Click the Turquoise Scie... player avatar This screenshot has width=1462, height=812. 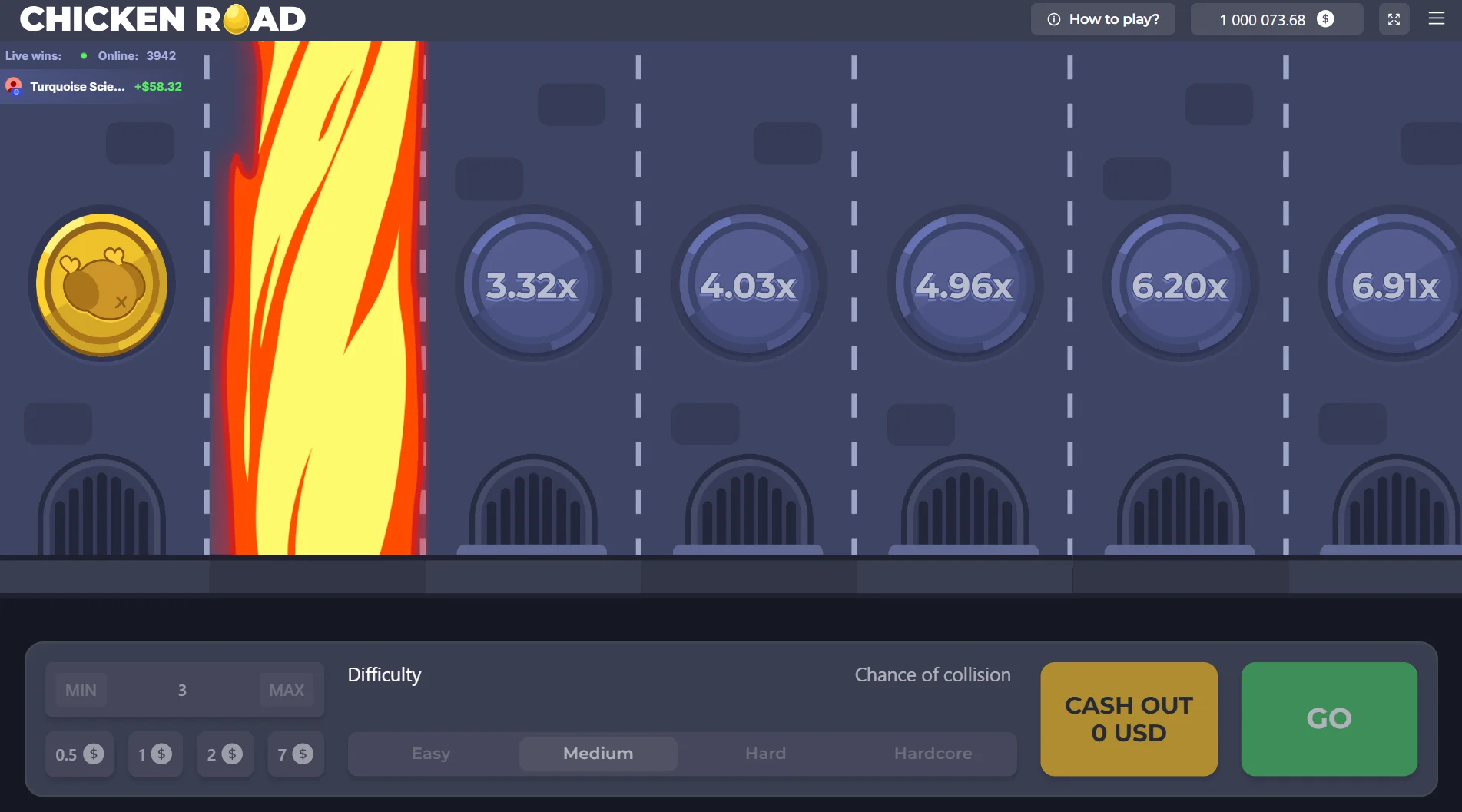[x=13, y=86]
